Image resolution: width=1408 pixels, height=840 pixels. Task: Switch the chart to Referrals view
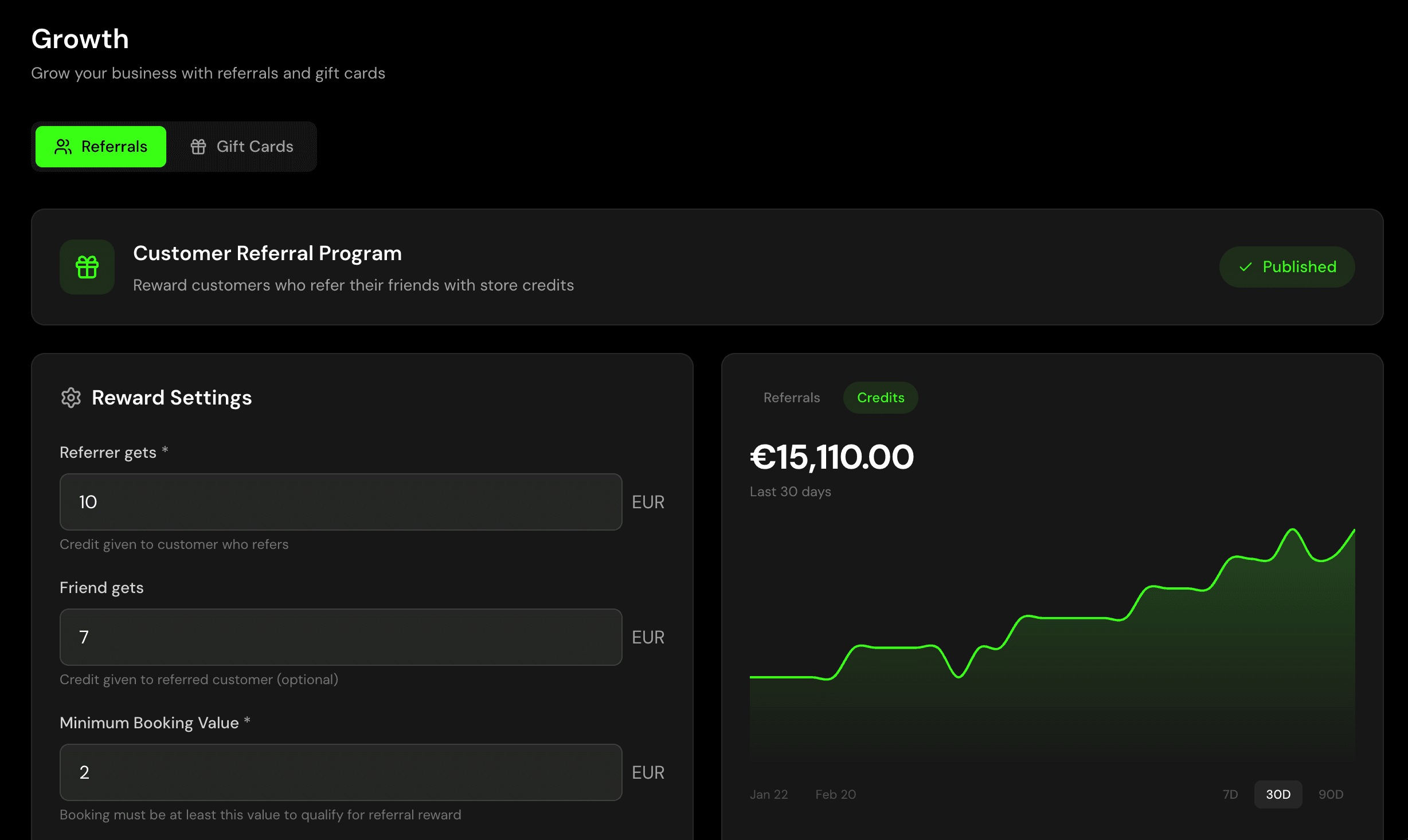(x=792, y=397)
